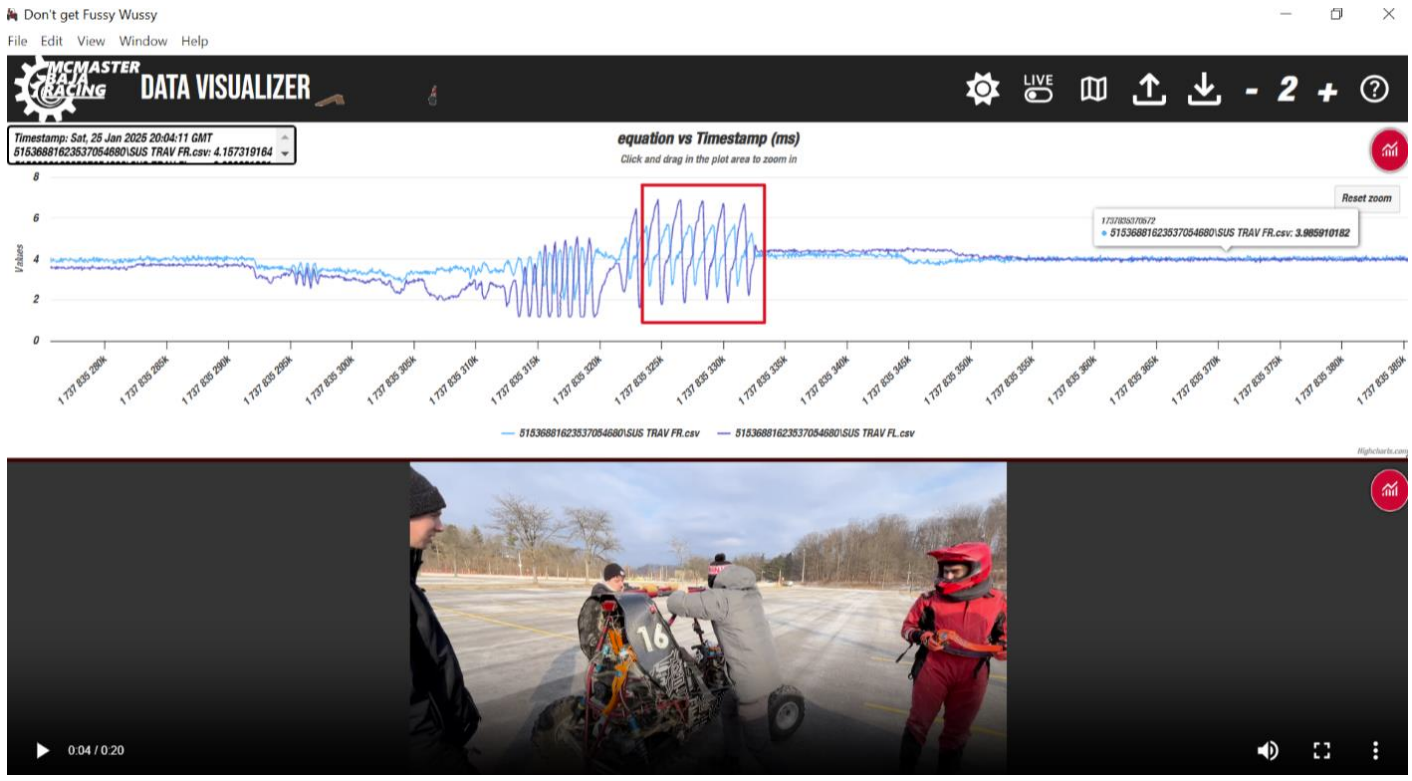The height and width of the screenshot is (781, 1412).
Task: Open the File menu
Action: 17,41
